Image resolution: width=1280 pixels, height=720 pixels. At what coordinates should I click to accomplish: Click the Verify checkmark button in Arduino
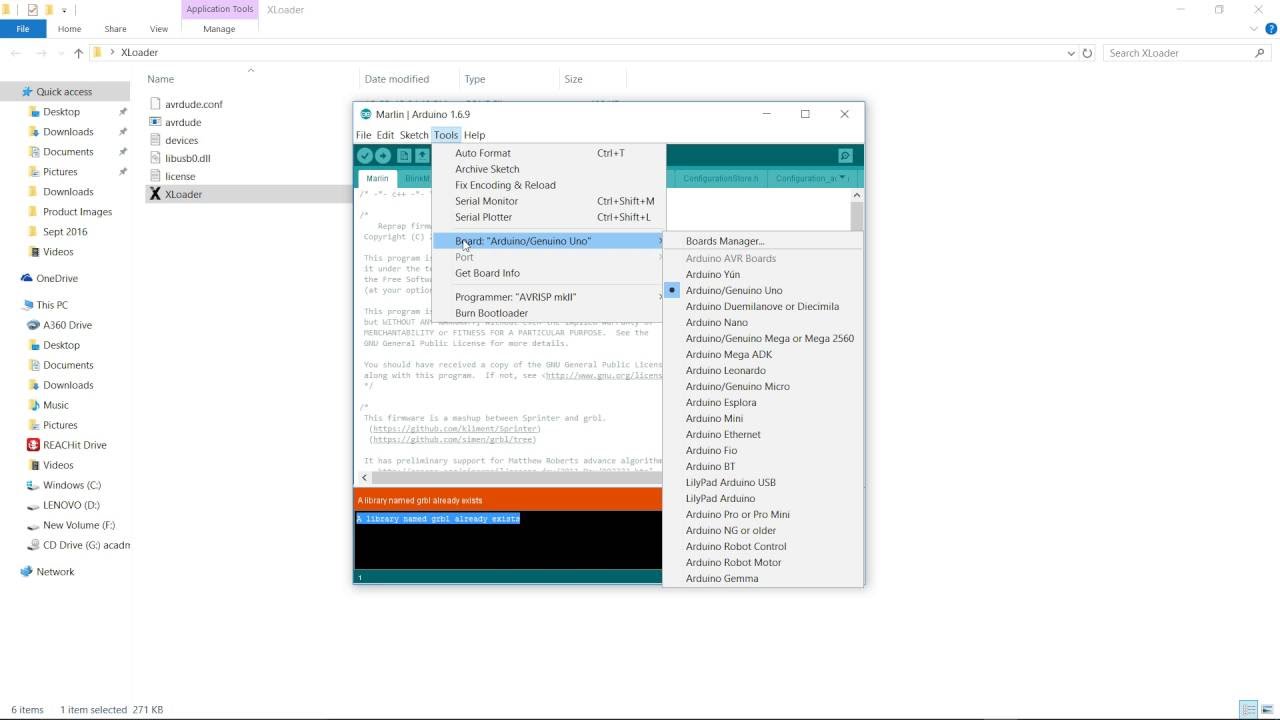tap(365, 156)
